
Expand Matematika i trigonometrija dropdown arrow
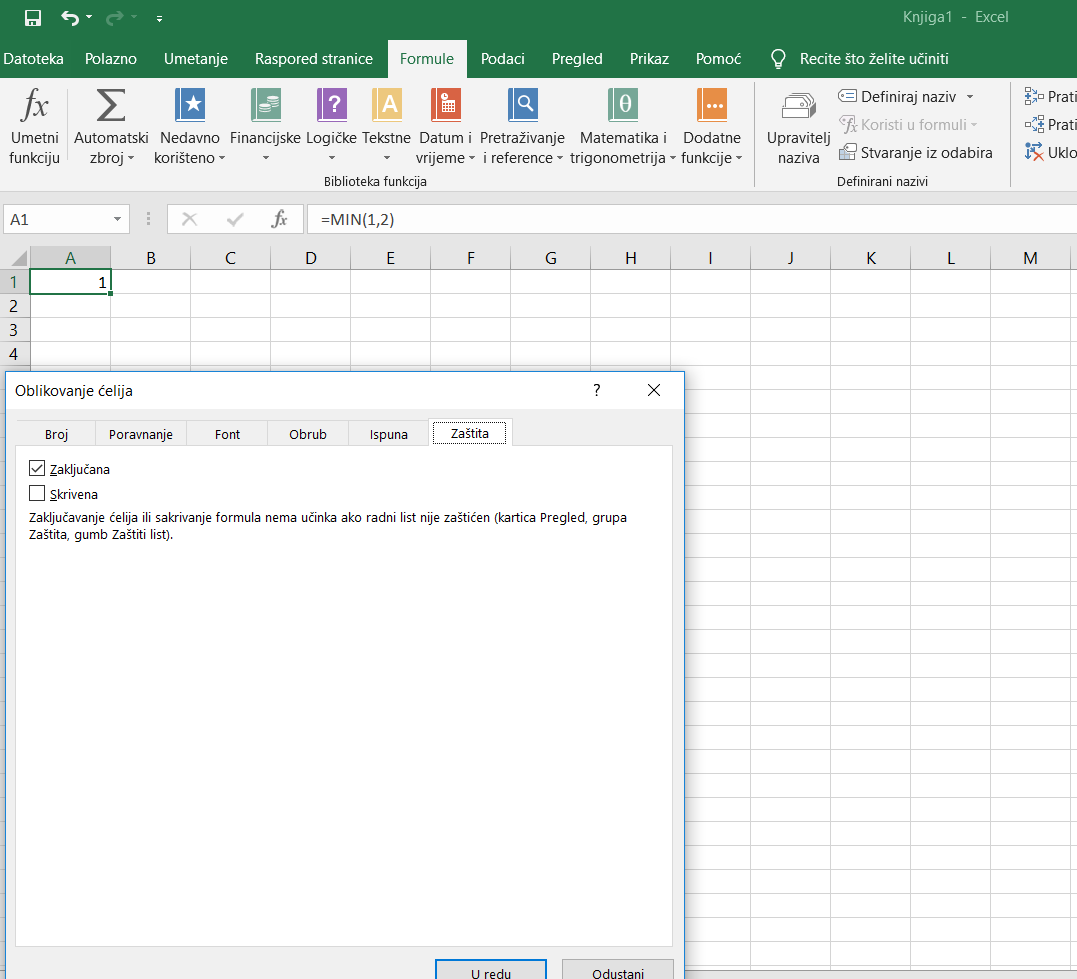pos(673,158)
